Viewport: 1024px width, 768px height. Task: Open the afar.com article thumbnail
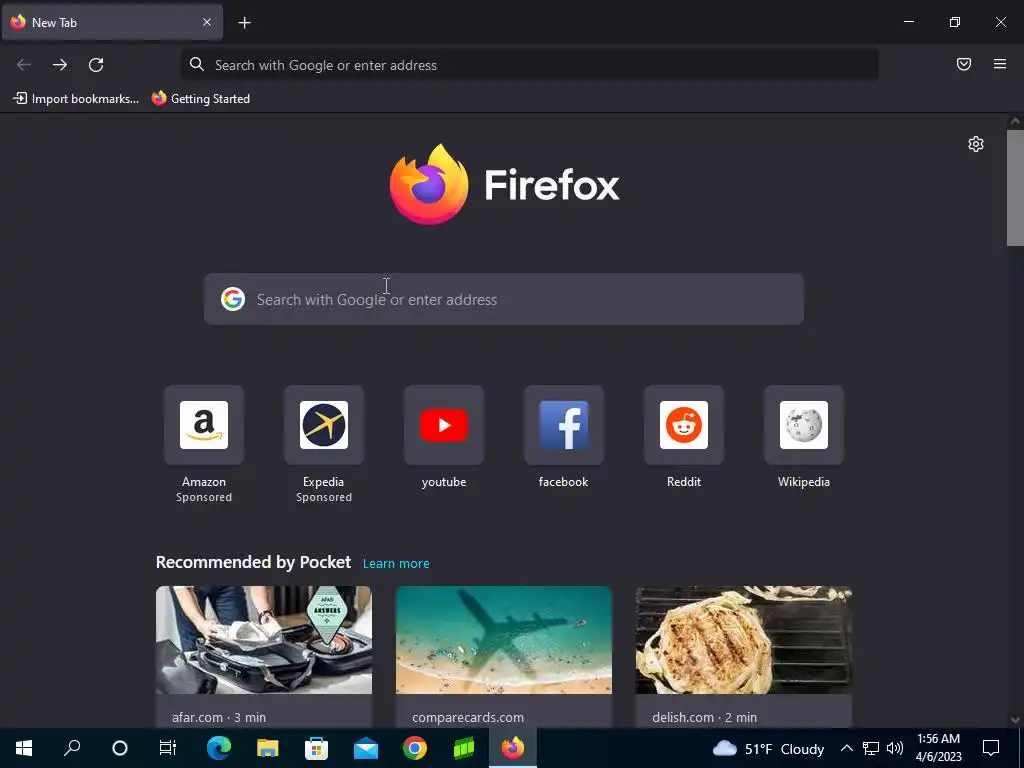point(264,640)
